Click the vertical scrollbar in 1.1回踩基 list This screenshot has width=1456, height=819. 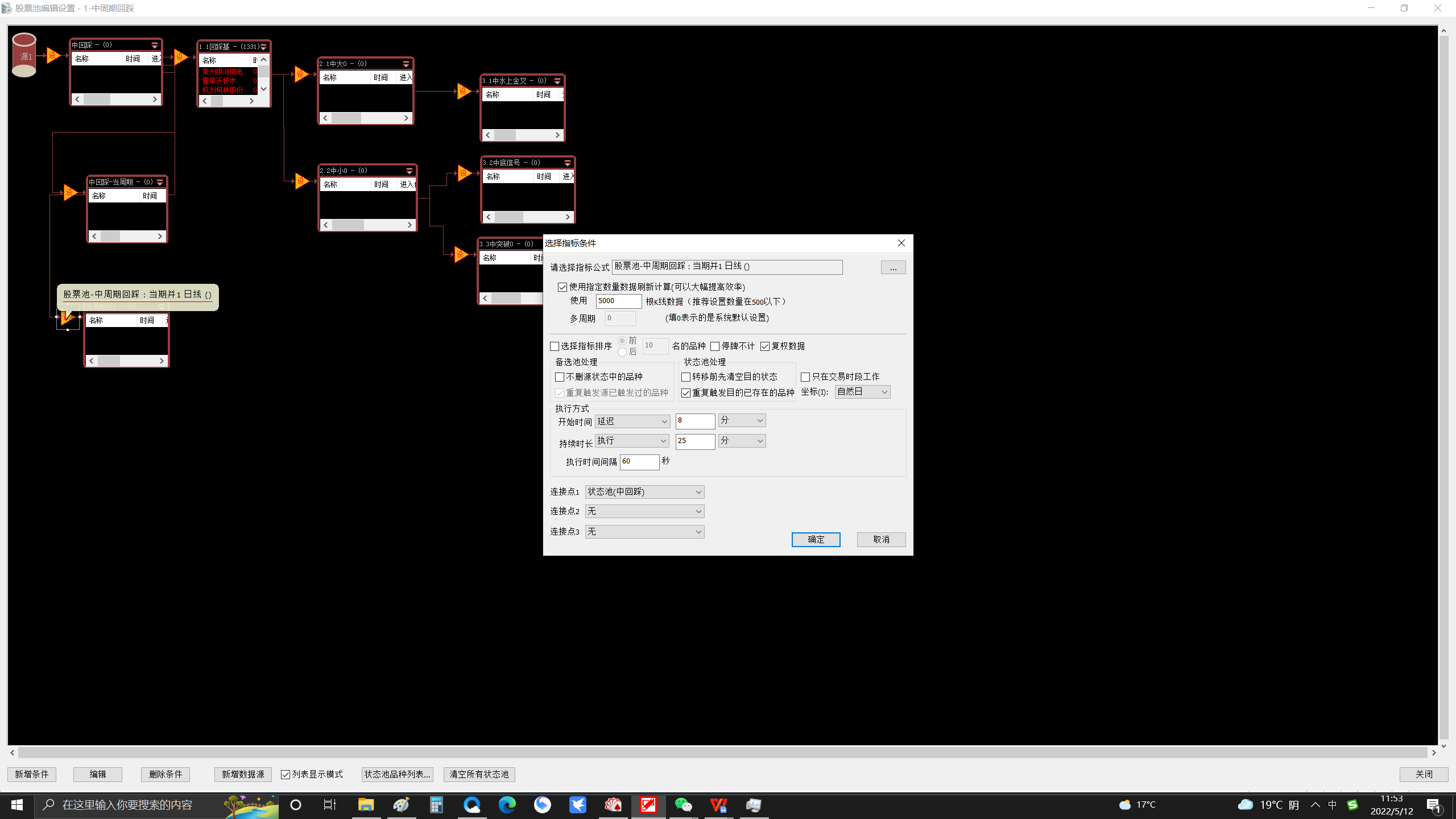click(263, 75)
